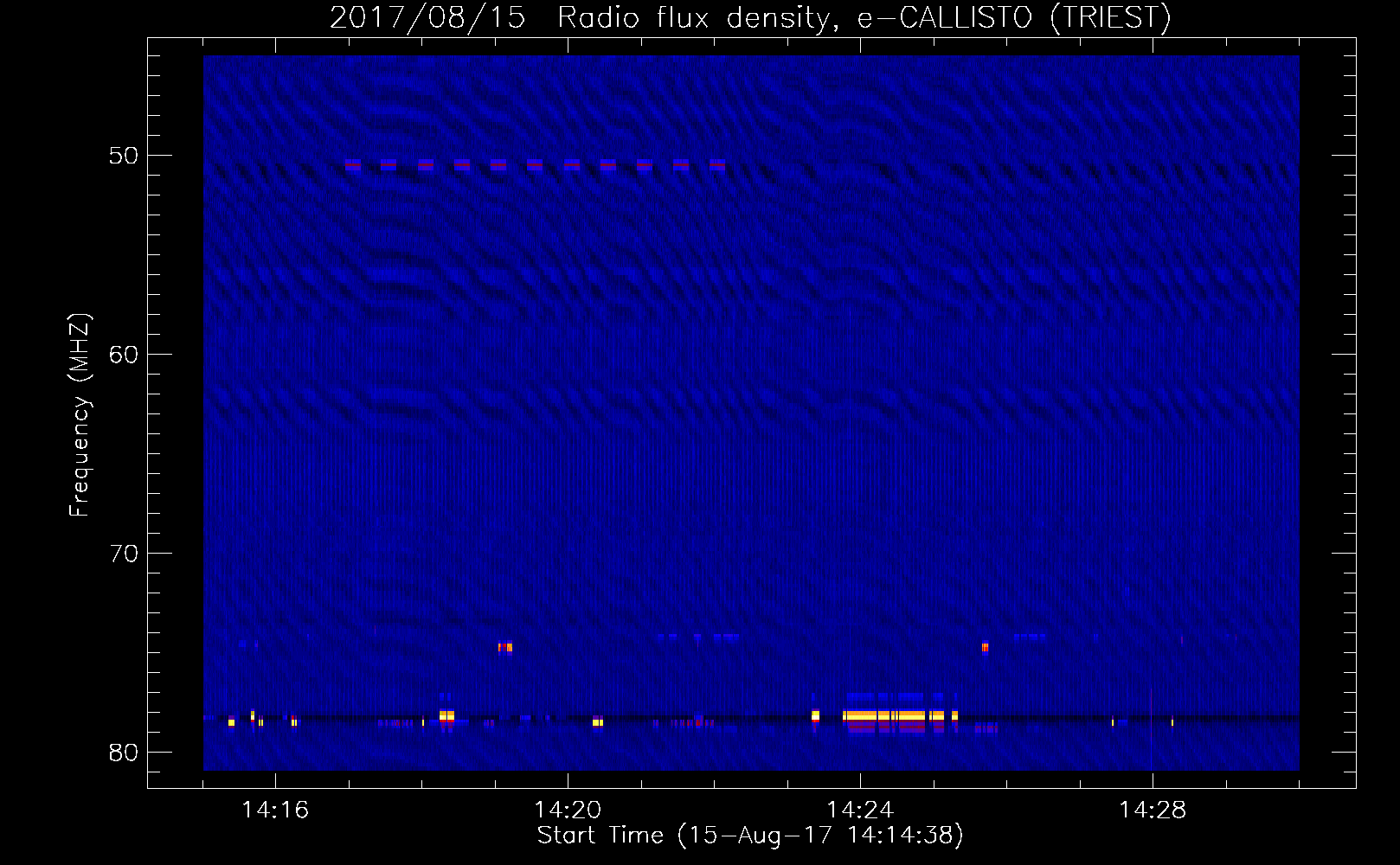Click the 14:16 time tick label

275,811
